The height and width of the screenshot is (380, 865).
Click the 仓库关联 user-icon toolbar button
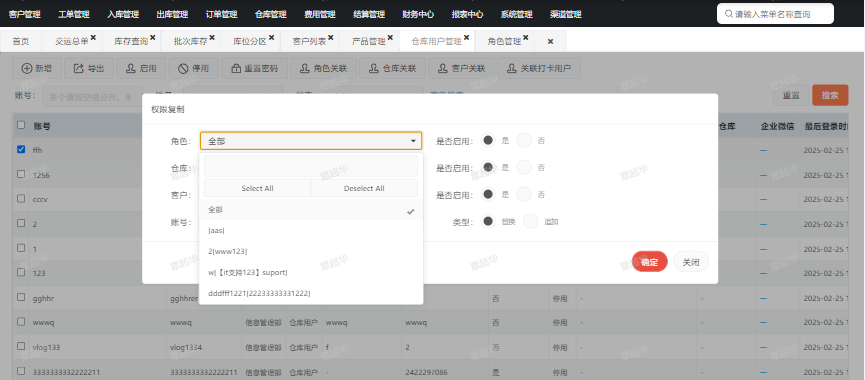[x=392, y=68]
